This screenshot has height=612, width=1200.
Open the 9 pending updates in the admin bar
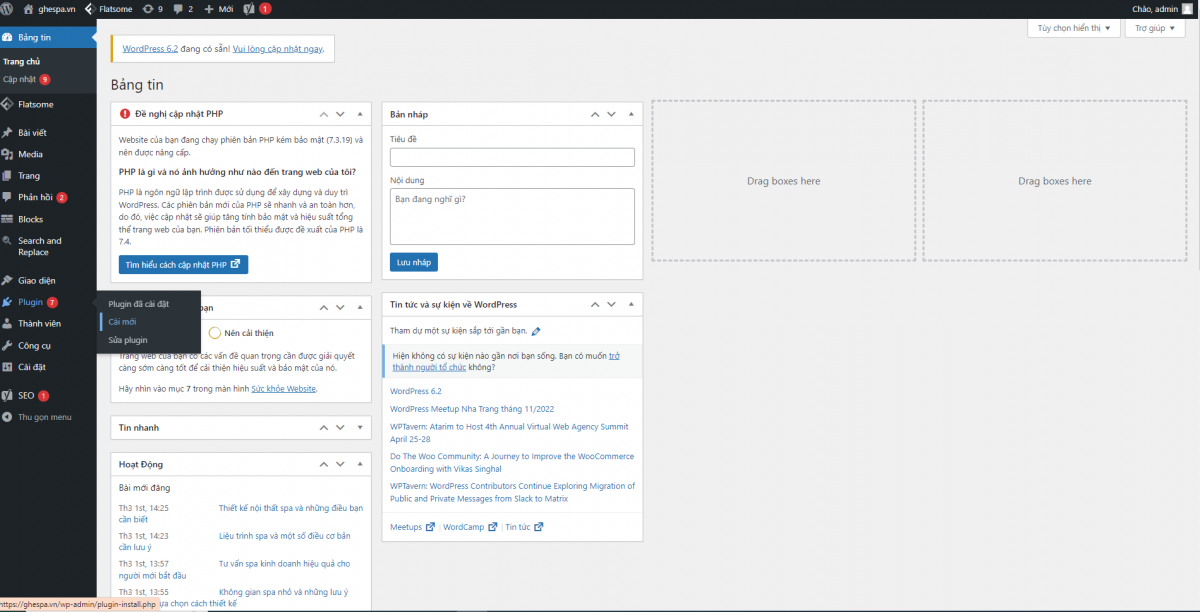click(x=153, y=8)
